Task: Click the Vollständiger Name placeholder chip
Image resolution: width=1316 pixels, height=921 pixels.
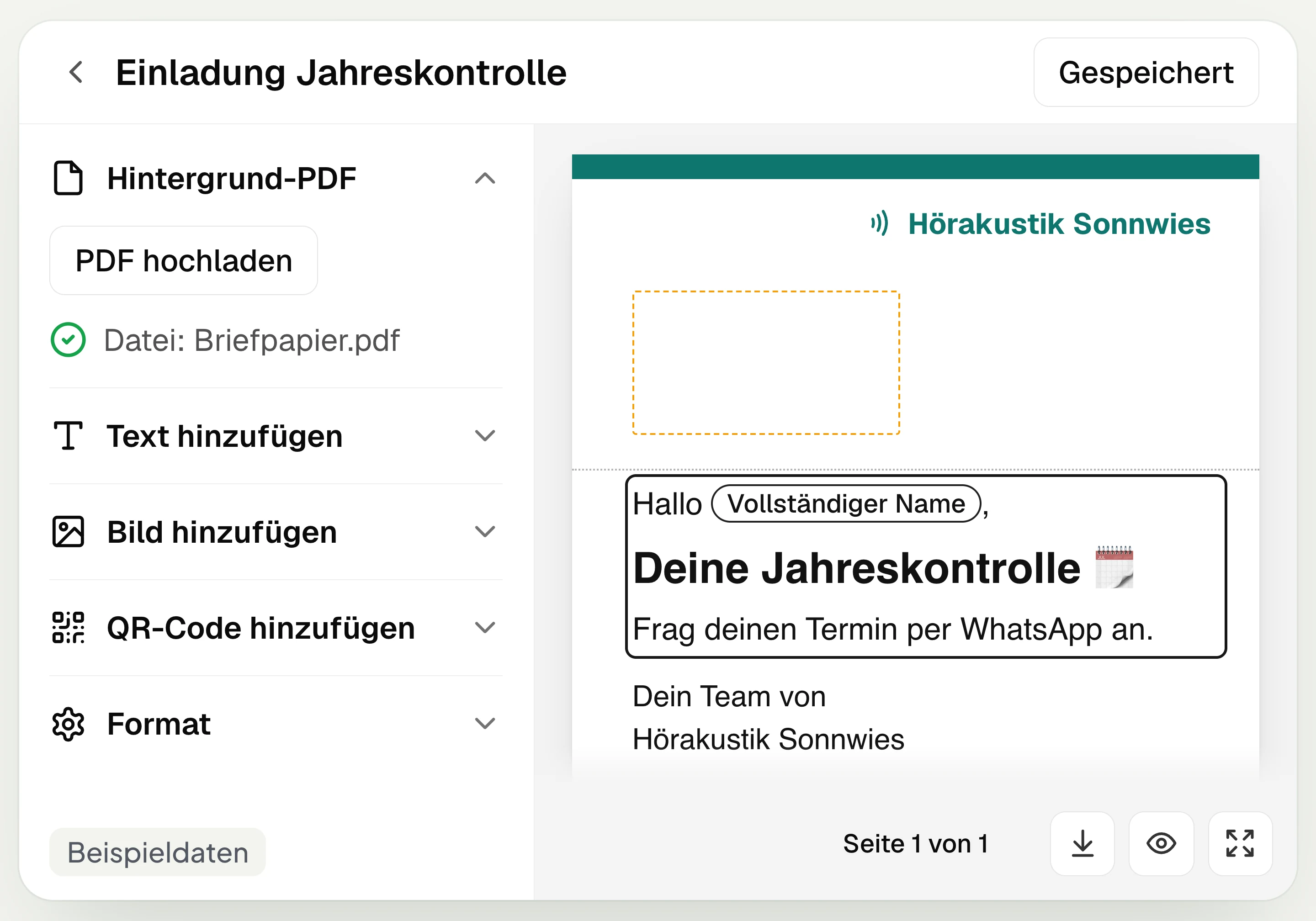Action: [846, 504]
